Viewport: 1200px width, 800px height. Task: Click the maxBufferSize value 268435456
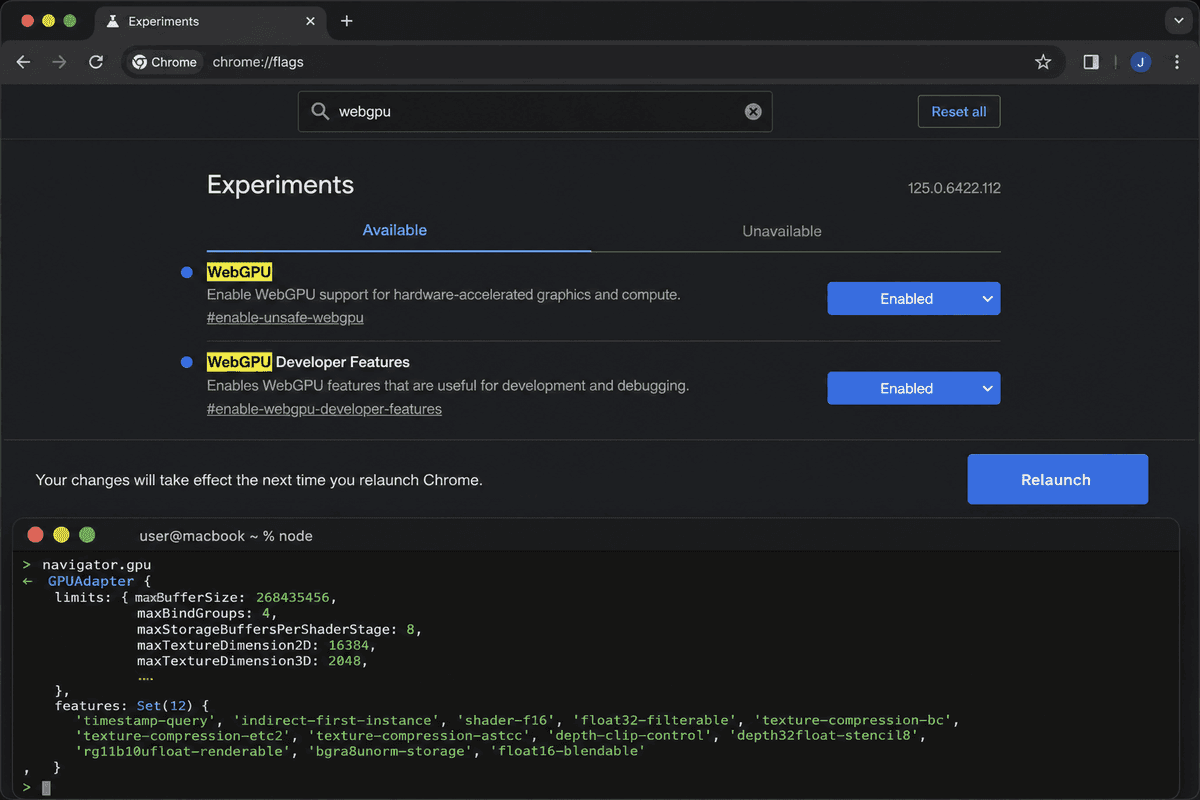pyautogui.click(x=293, y=597)
